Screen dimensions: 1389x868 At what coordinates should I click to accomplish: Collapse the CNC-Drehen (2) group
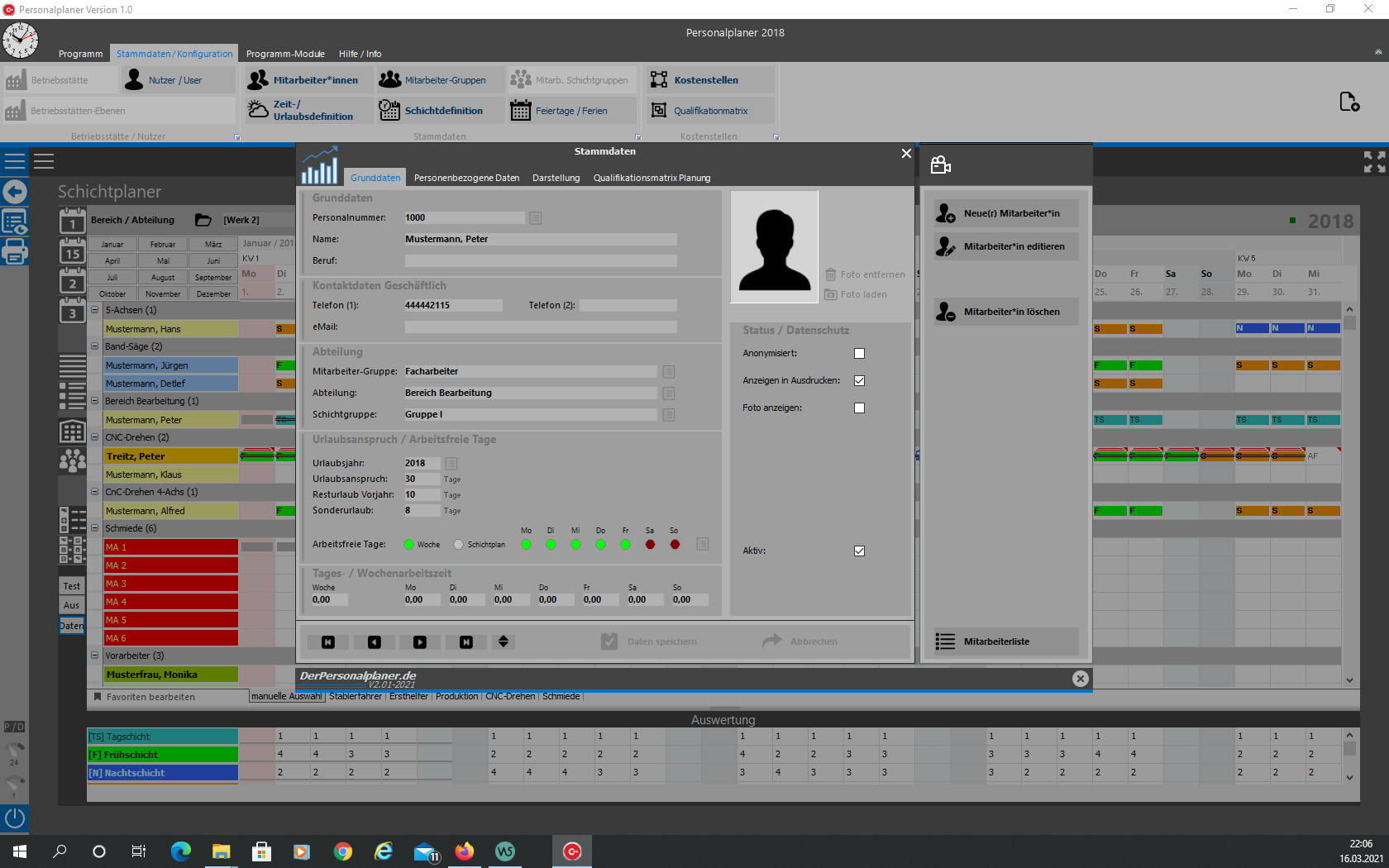pos(95,437)
